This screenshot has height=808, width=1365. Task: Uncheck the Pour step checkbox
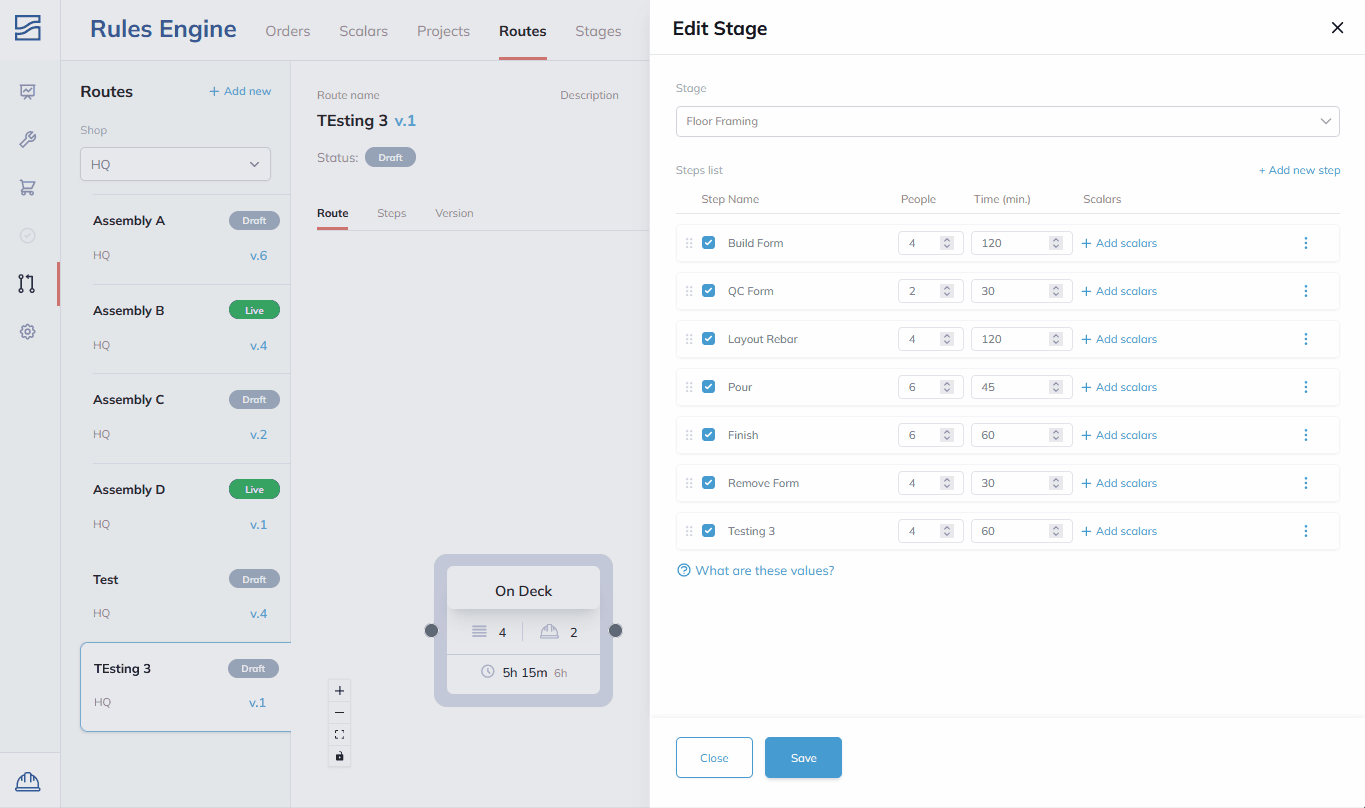(x=709, y=387)
